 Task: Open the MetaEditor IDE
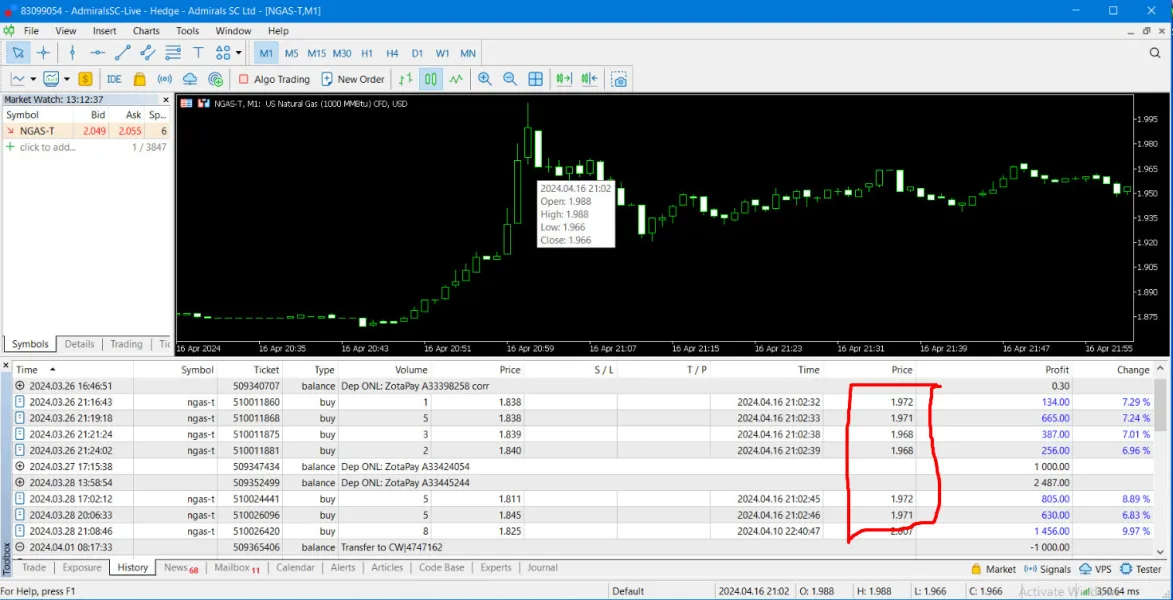point(114,79)
